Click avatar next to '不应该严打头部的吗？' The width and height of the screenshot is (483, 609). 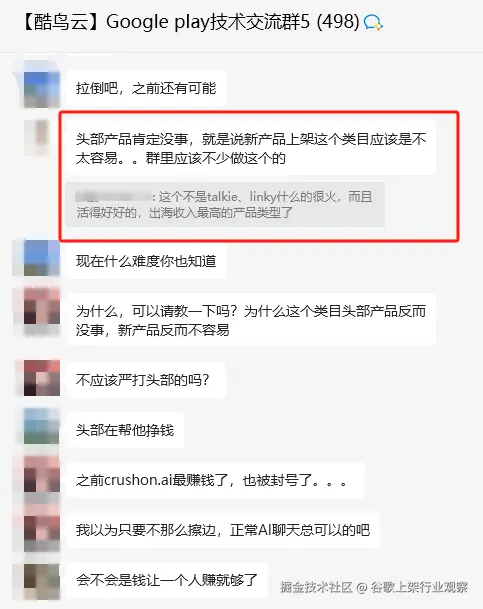point(42,378)
